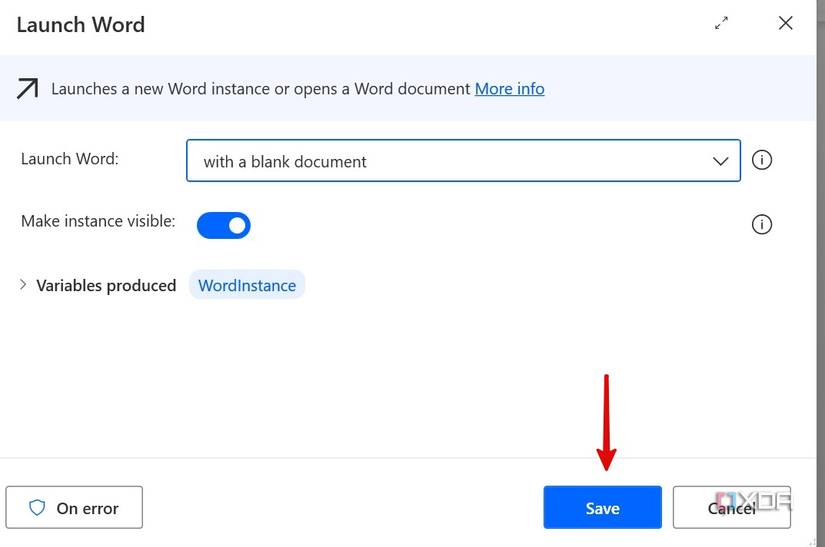
Task: Close the Launch Word dialog
Action: [786, 23]
